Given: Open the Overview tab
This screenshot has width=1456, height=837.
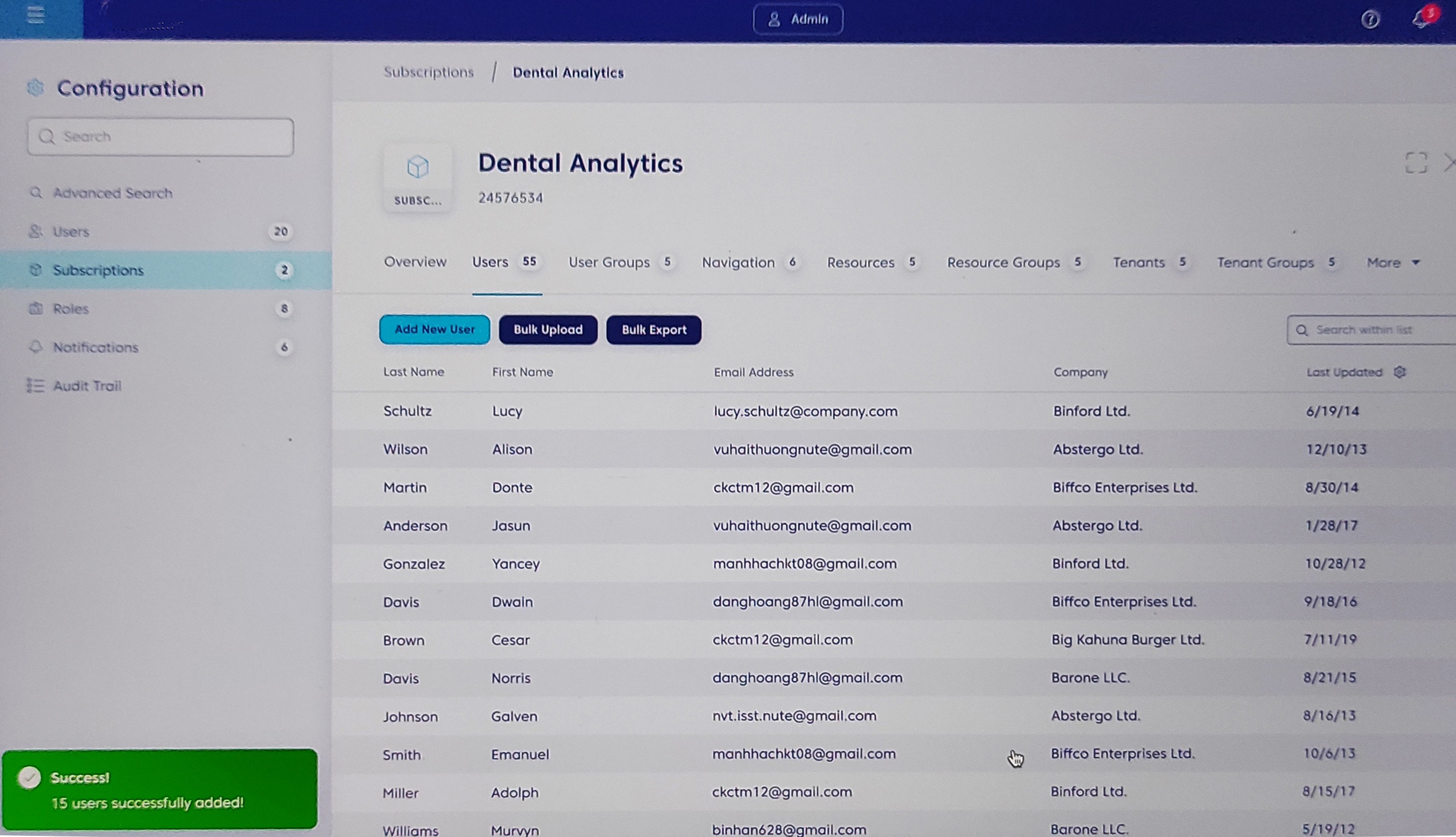Looking at the screenshot, I should pyautogui.click(x=415, y=262).
